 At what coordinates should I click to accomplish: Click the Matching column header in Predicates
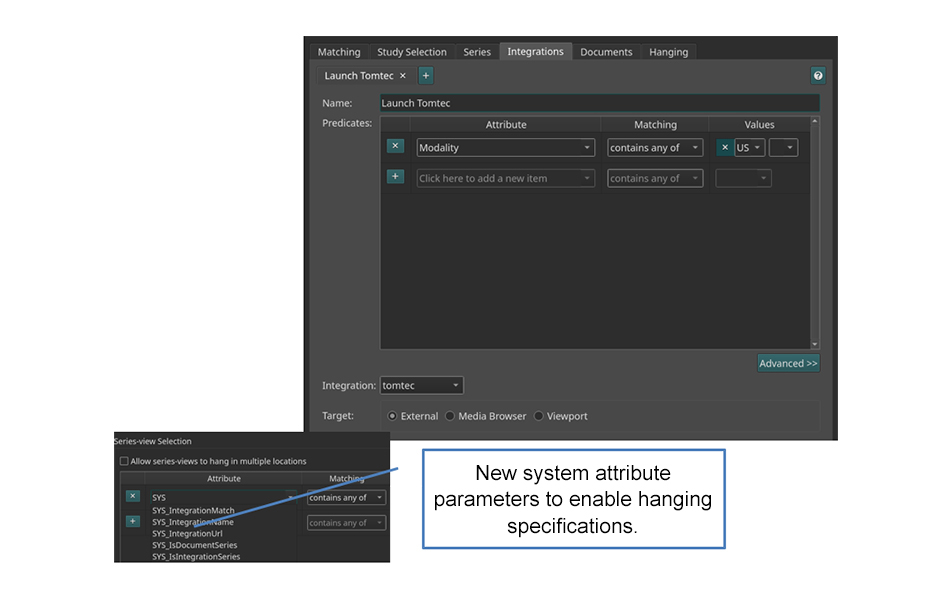coord(655,124)
